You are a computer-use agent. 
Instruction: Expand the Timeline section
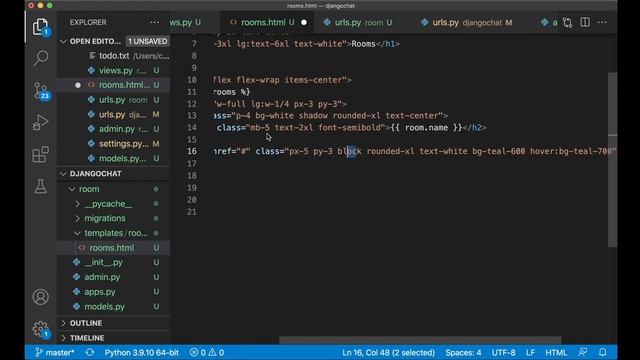pyautogui.click(x=113, y=338)
